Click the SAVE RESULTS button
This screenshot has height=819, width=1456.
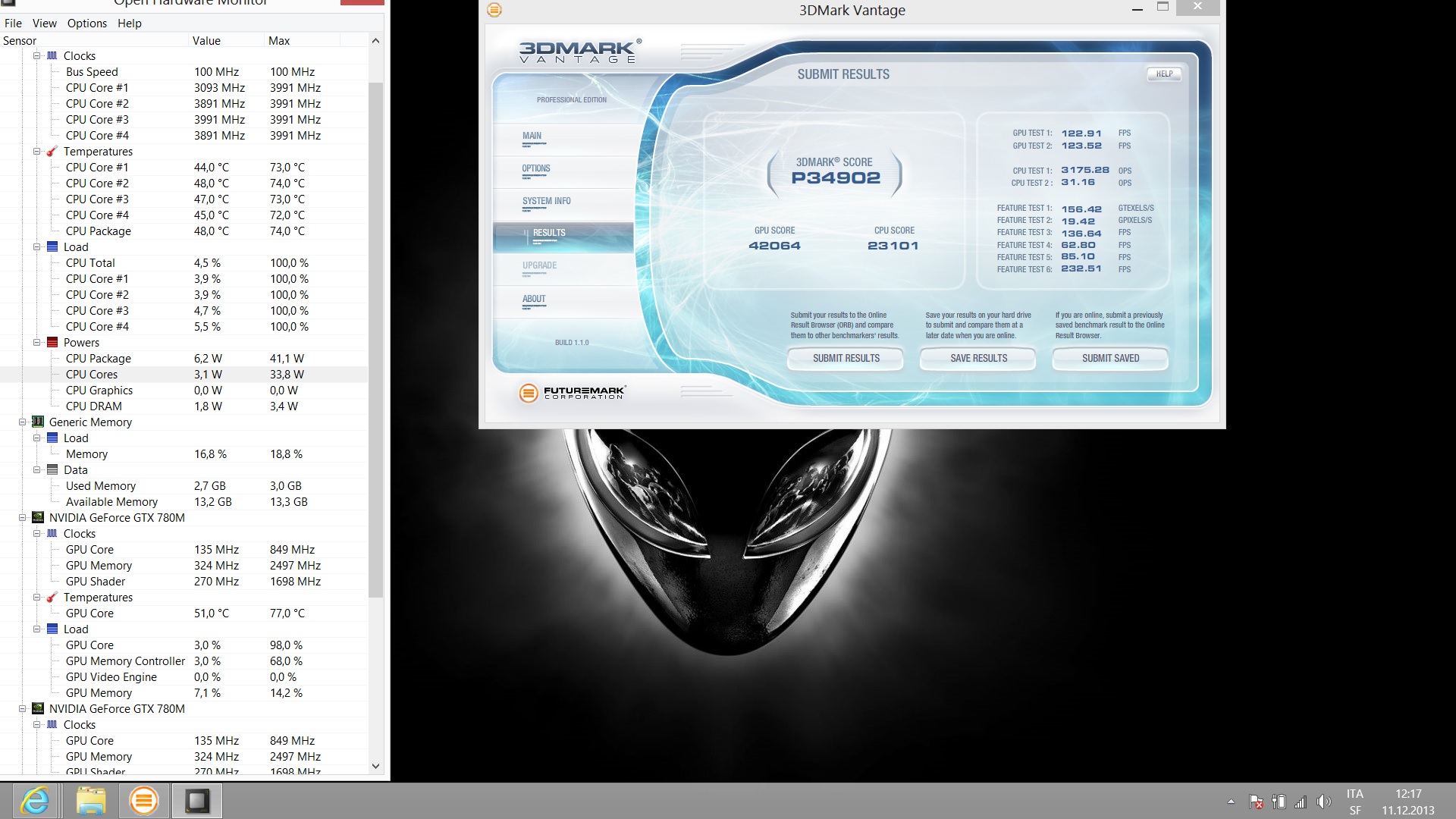[978, 359]
